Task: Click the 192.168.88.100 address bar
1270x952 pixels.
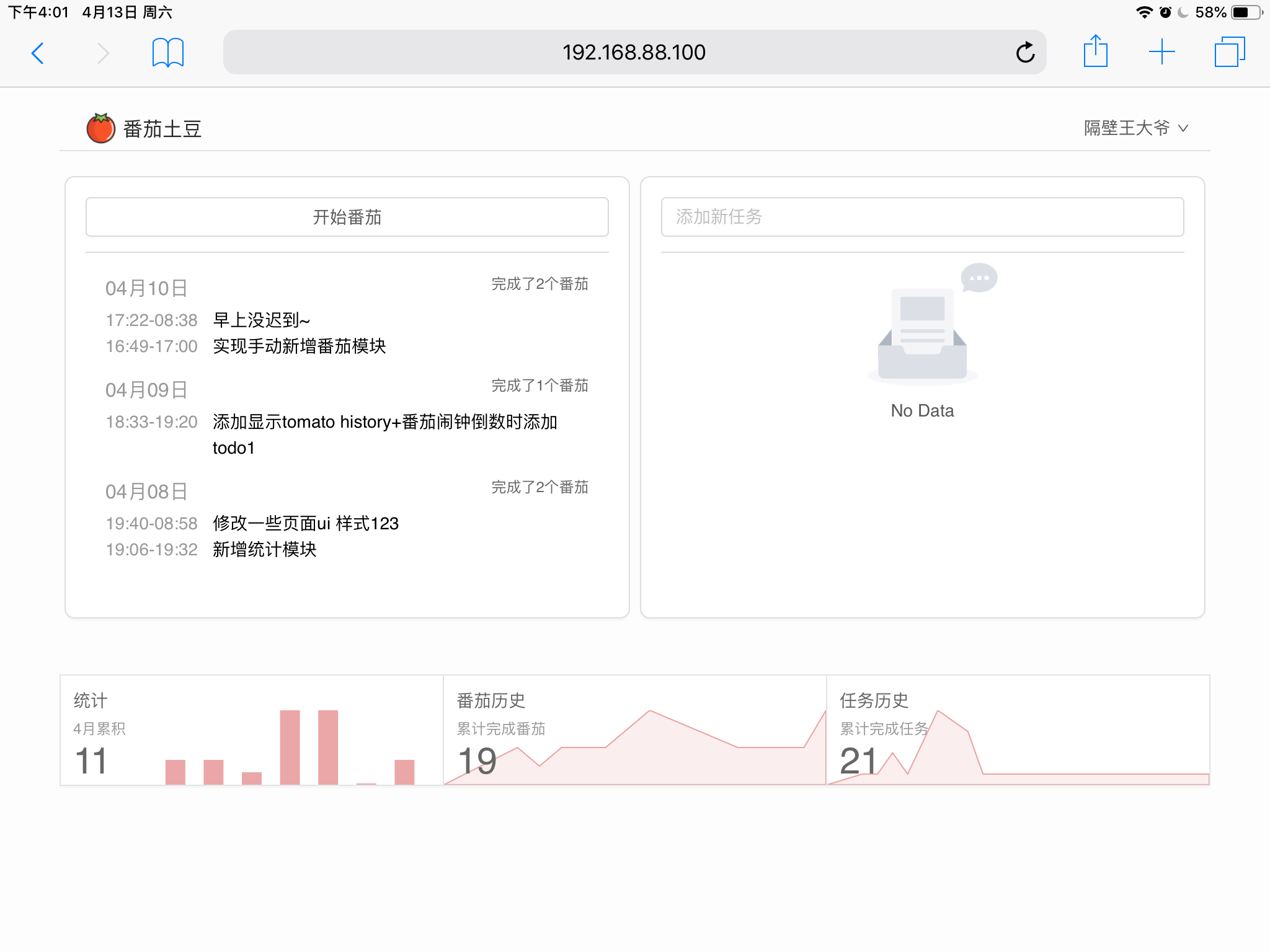Action: click(634, 52)
